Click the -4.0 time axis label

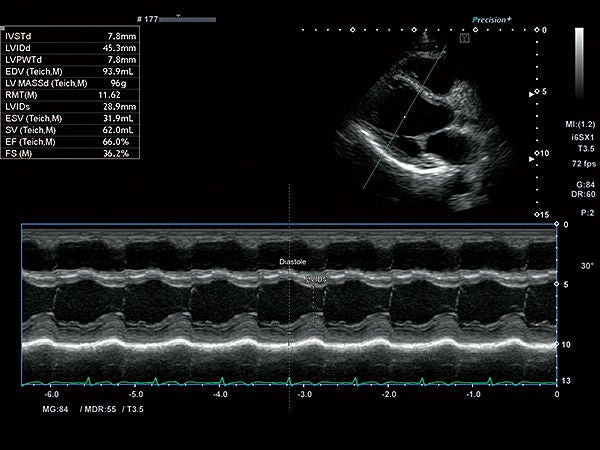click(x=220, y=395)
